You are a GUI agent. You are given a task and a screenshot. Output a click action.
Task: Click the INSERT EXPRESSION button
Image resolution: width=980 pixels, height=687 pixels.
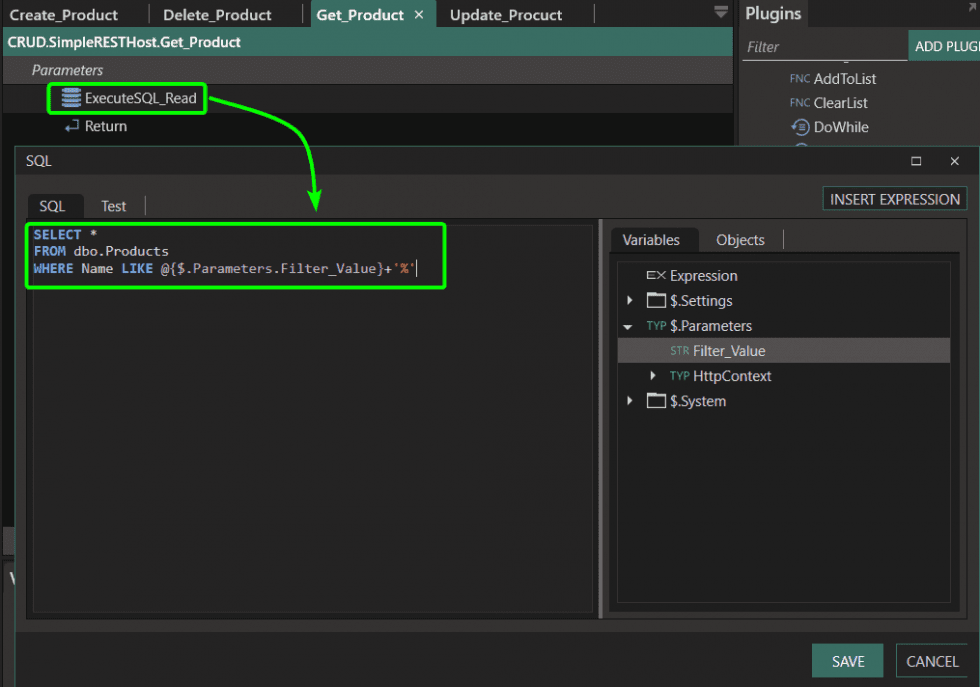click(894, 199)
